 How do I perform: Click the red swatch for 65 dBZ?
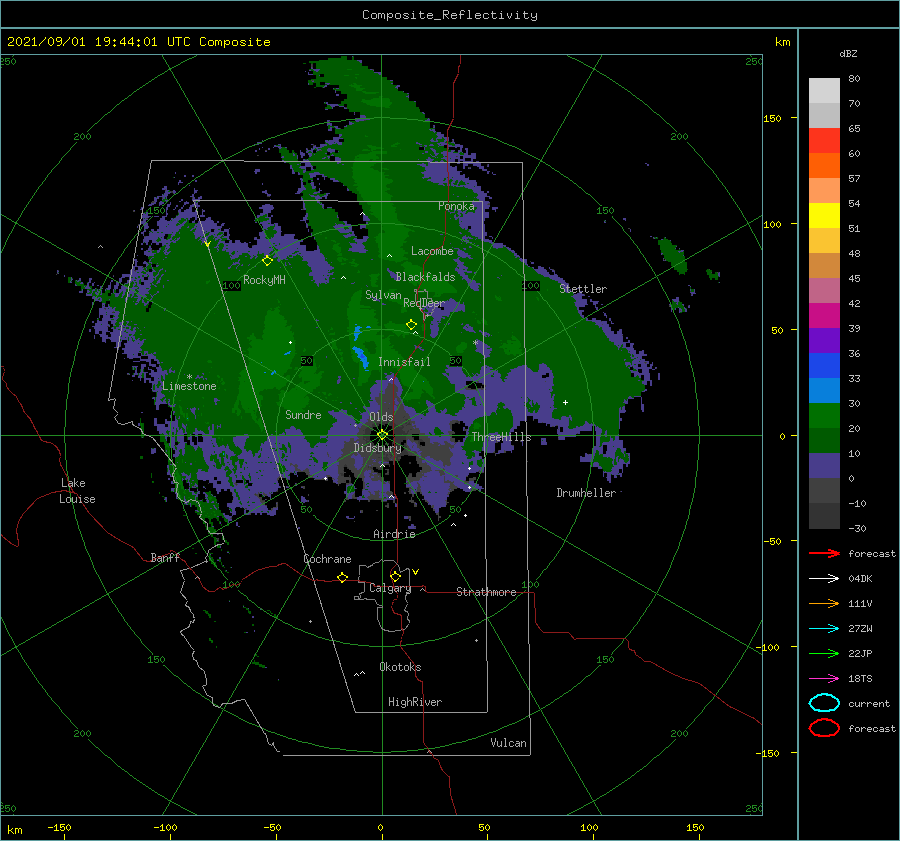[824, 141]
